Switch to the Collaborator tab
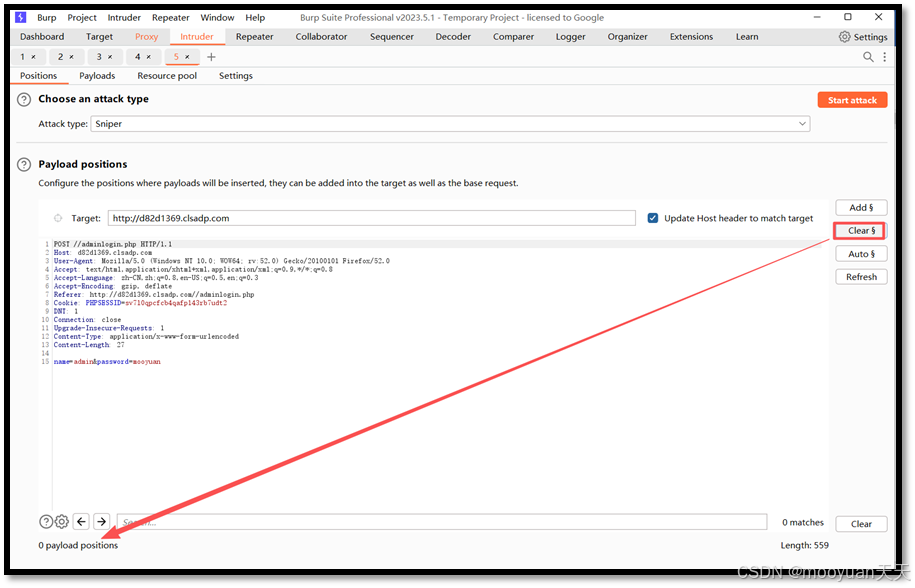915x588 pixels. [x=321, y=37]
